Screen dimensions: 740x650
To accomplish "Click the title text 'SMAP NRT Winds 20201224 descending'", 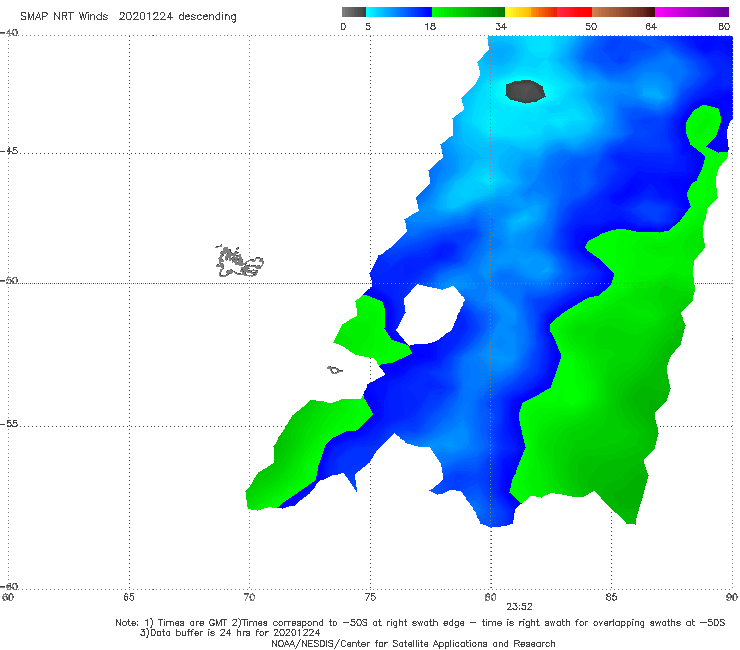I will [128, 17].
